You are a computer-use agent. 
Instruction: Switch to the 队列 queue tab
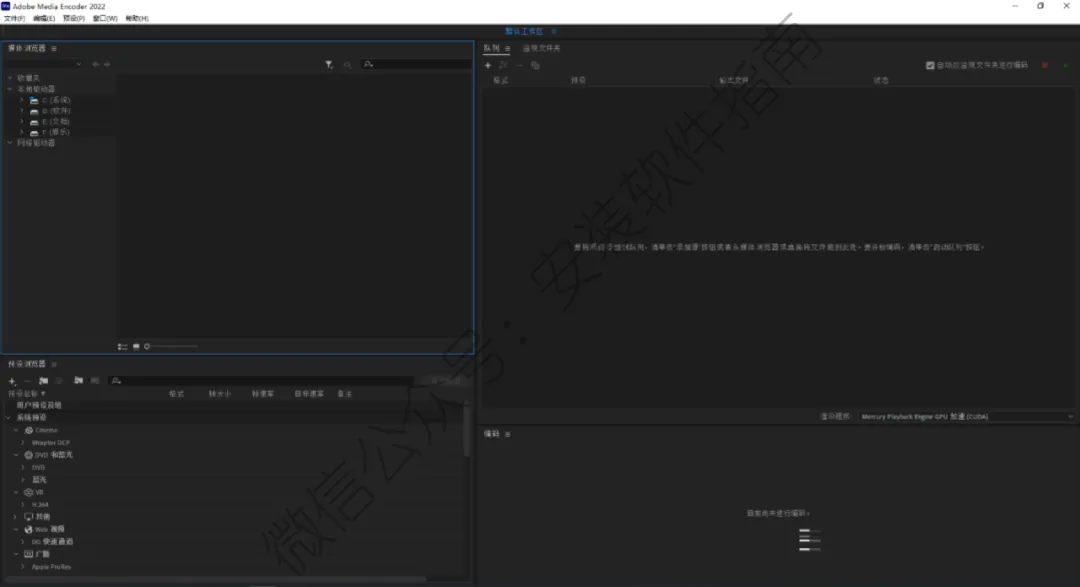(491, 48)
